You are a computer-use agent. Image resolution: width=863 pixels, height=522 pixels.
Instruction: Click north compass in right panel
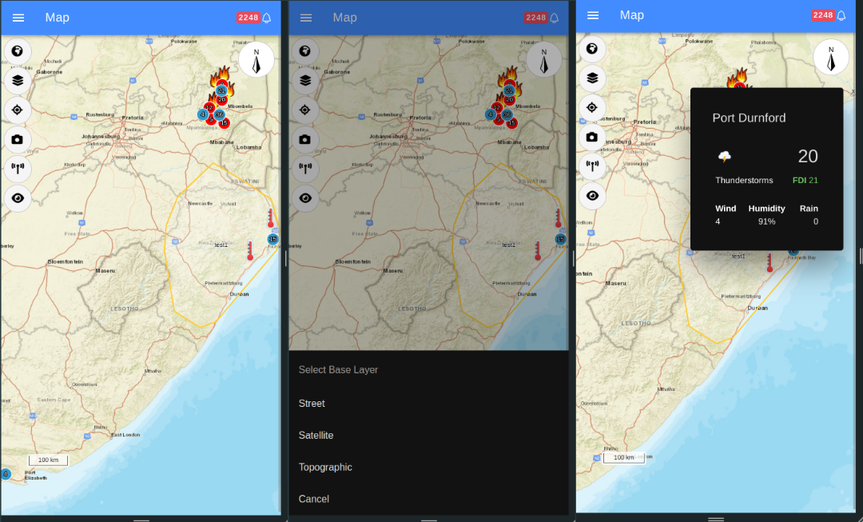(831, 57)
